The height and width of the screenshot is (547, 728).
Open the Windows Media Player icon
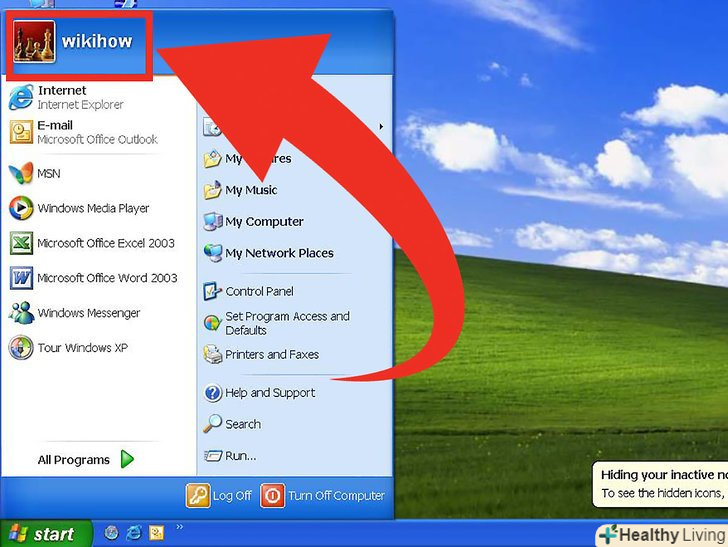tap(21, 208)
